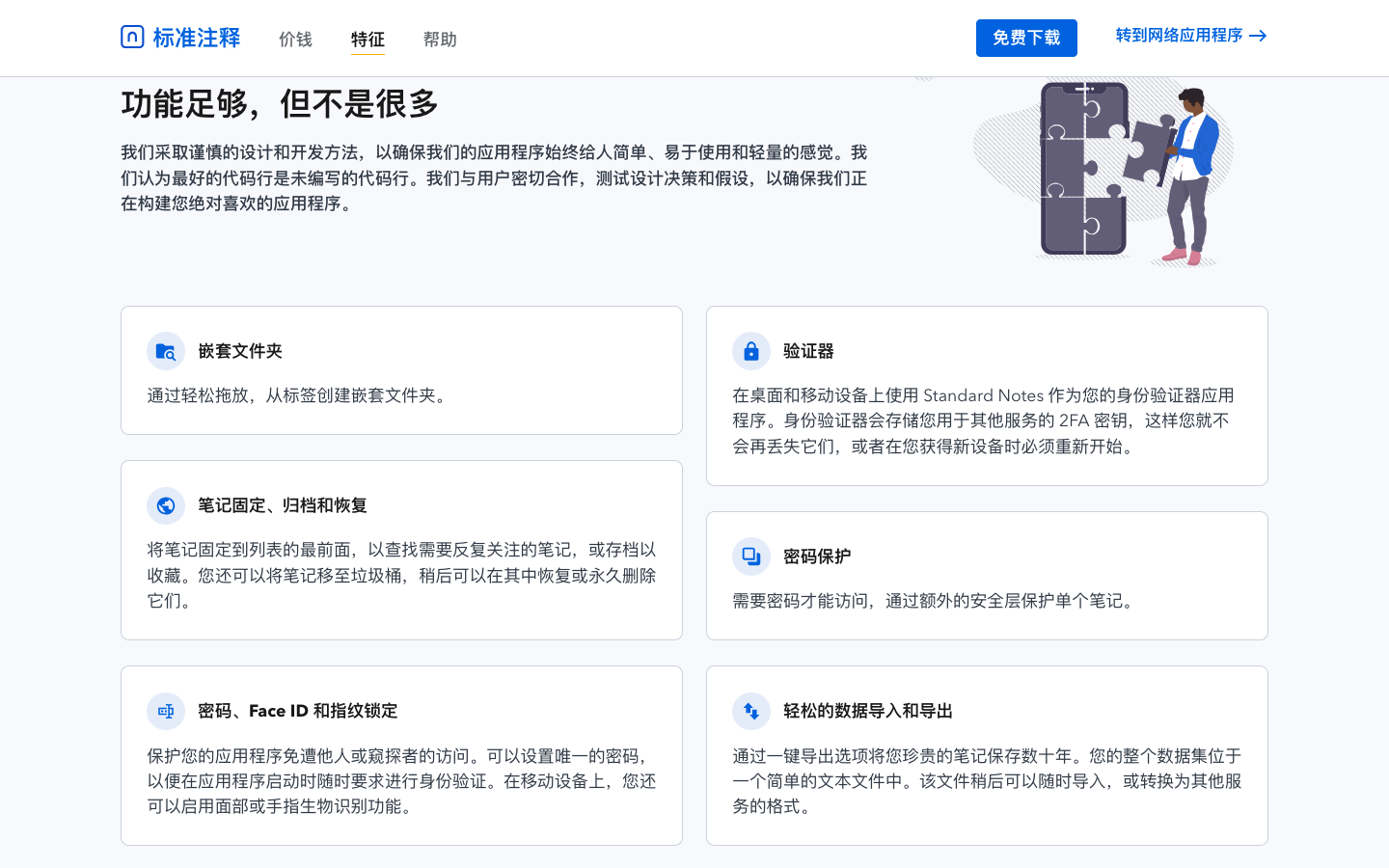Click the 轻松的数据导入和导出 heading
The image size is (1389, 868).
point(868,711)
